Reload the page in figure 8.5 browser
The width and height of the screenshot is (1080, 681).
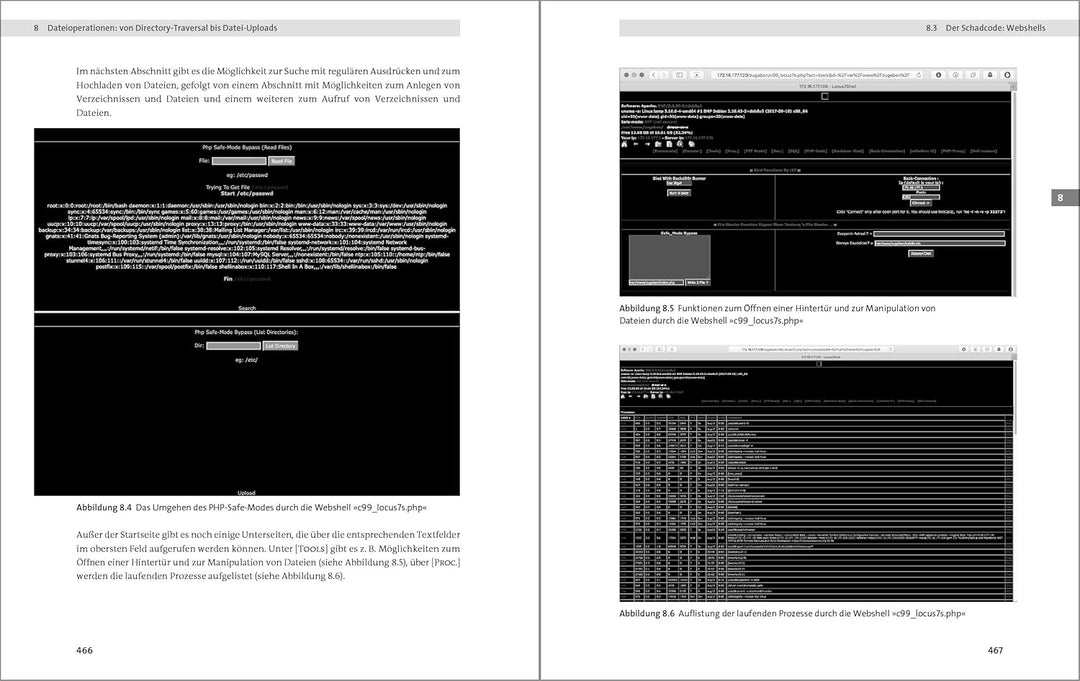click(x=918, y=75)
